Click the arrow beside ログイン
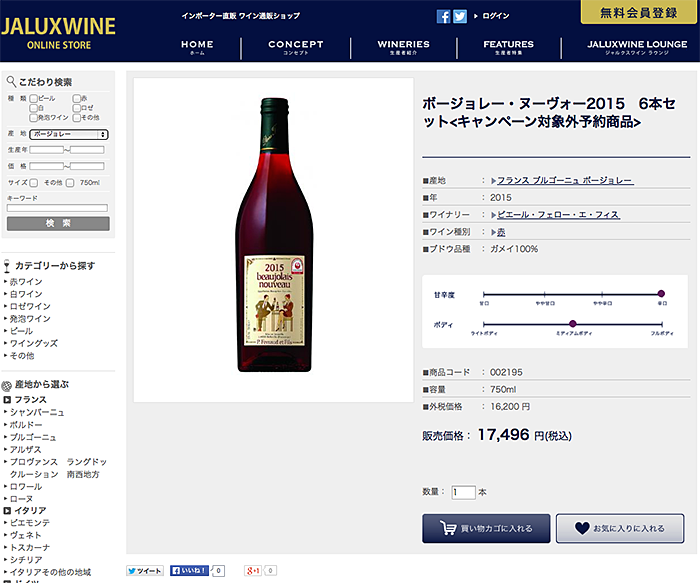Viewport: 700px width, 583px height. tap(476, 16)
